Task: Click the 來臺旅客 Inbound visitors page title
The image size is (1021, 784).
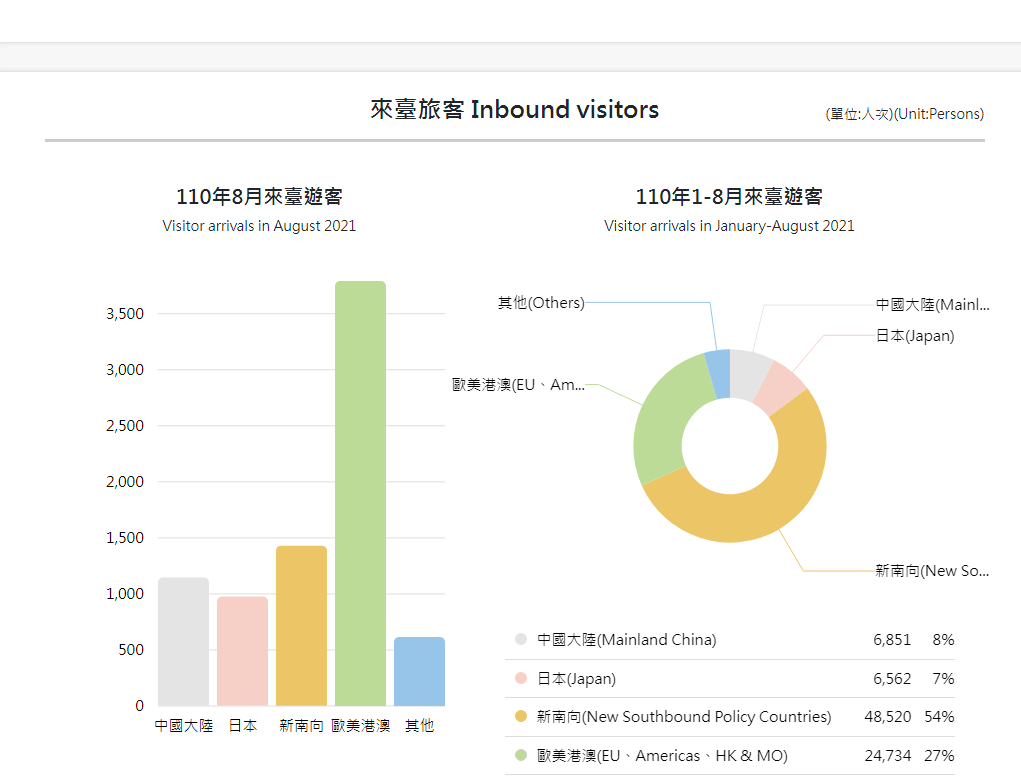Action: pos(513,110)
